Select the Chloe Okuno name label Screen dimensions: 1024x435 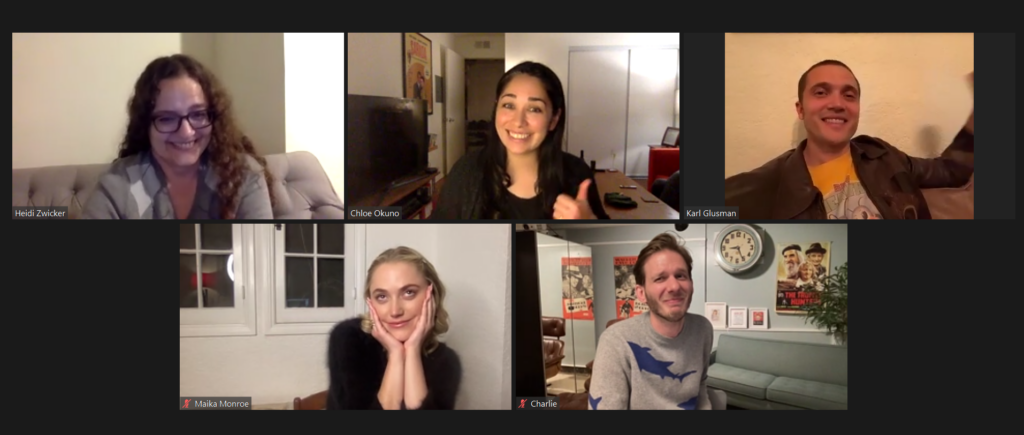tap(375, 213)
